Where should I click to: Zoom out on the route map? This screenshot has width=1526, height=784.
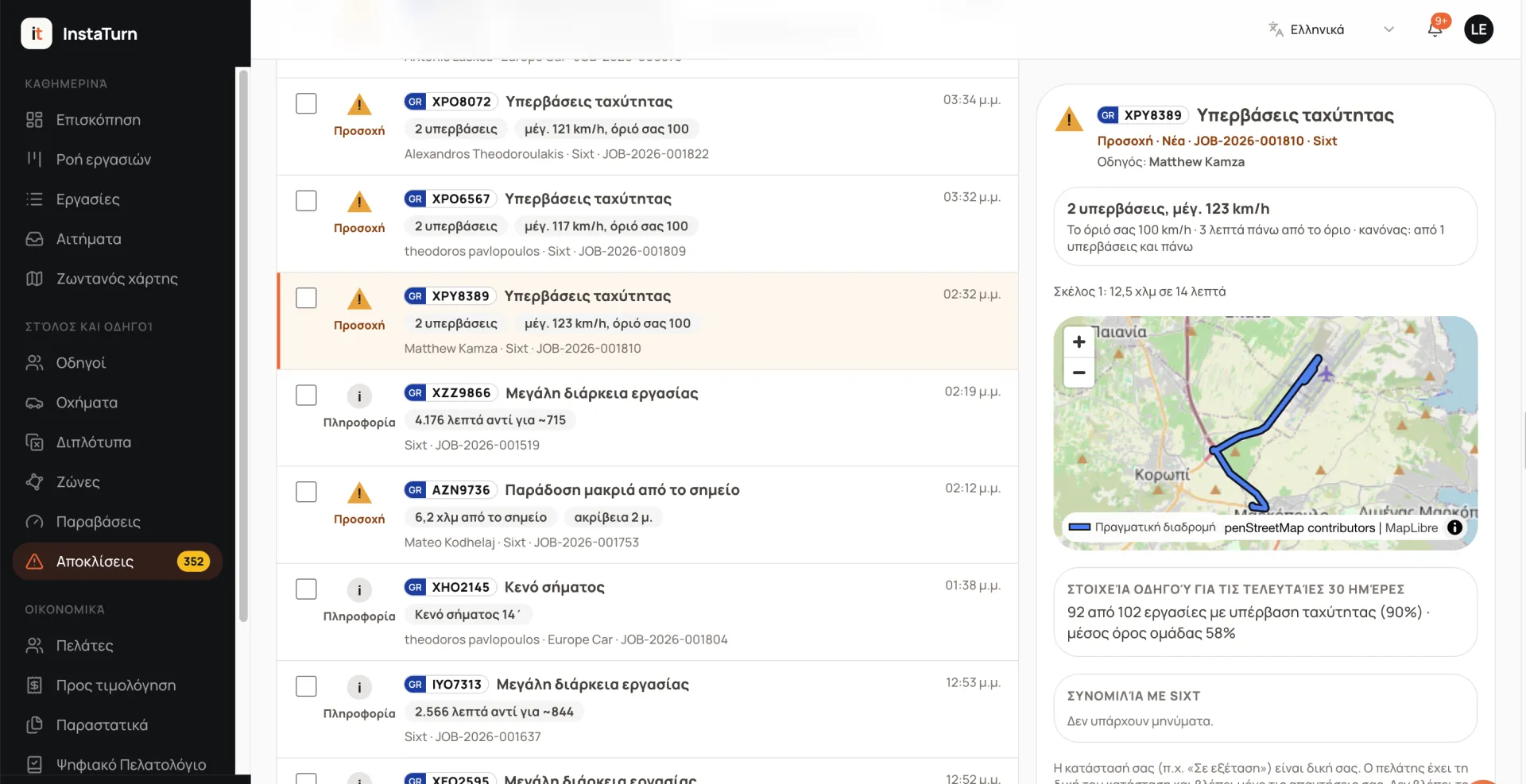1079,373
